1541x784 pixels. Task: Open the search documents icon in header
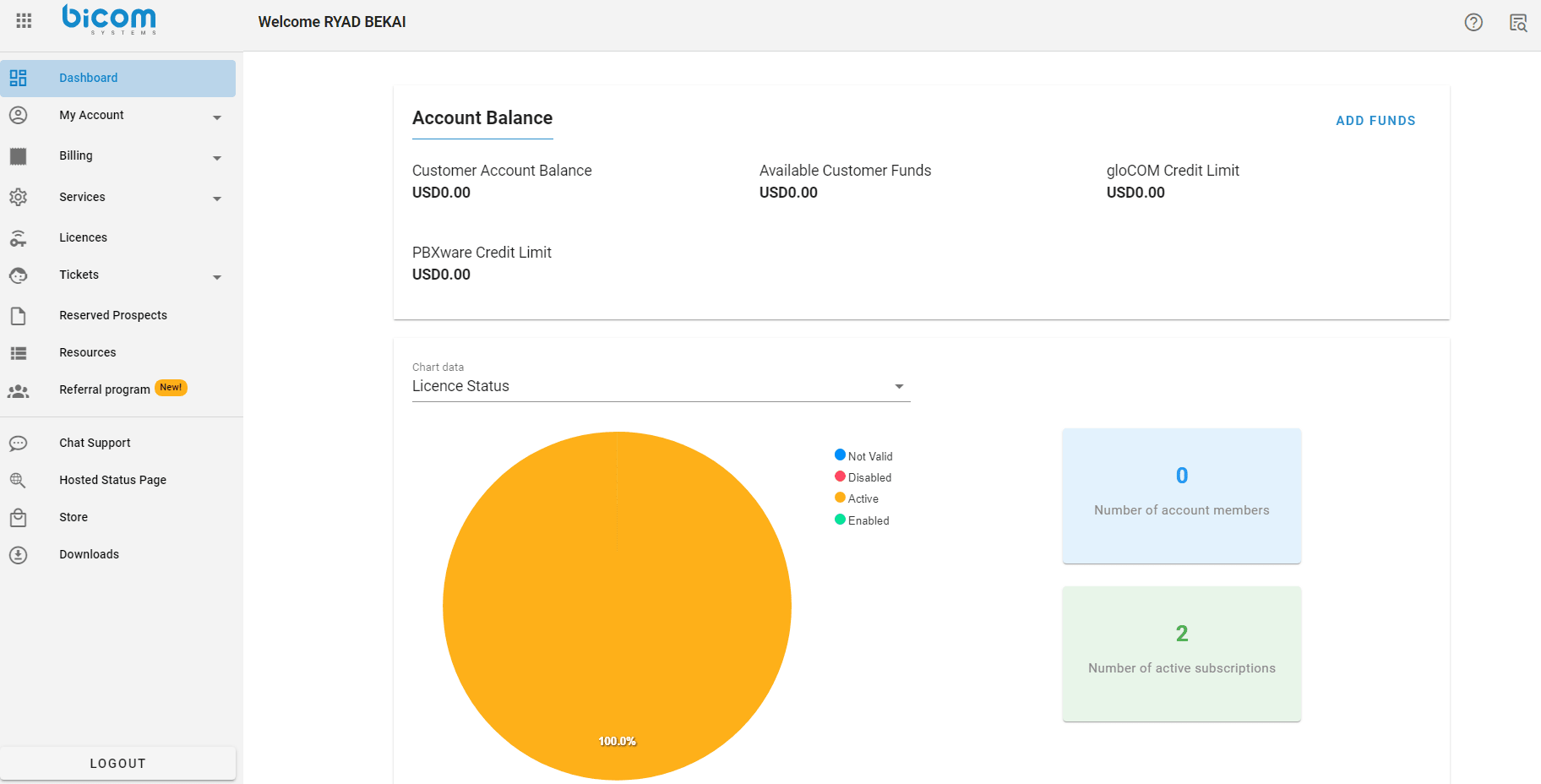coord(1518,23)
